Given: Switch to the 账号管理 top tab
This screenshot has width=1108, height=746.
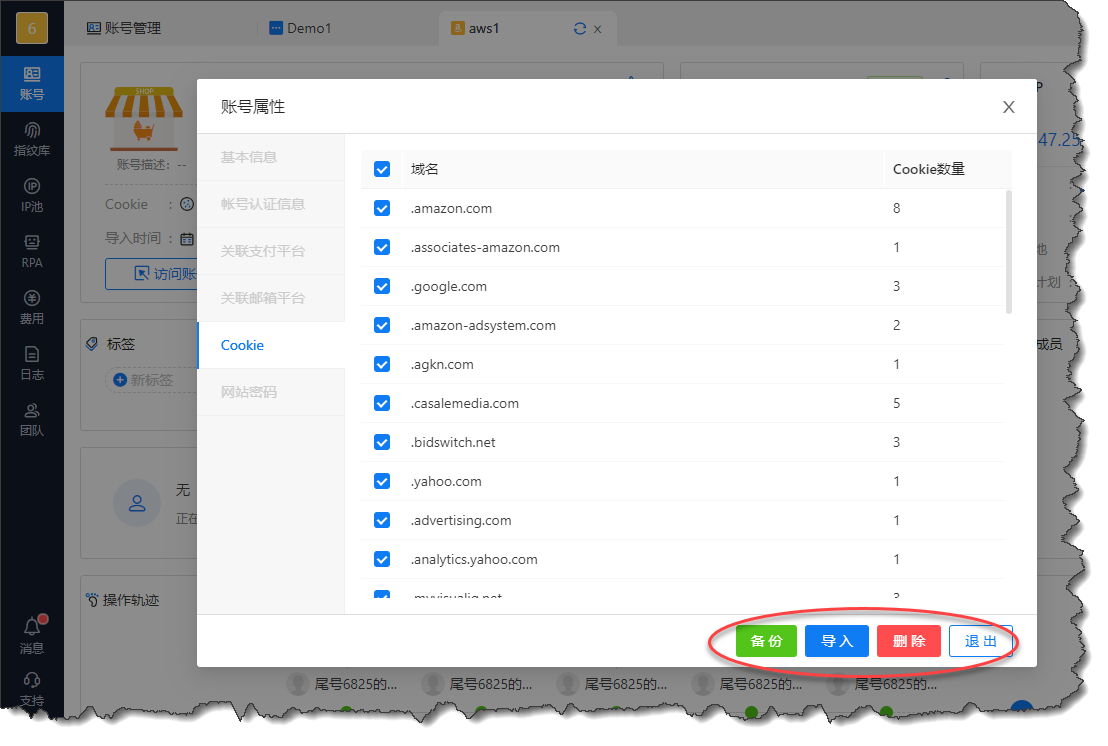Looking at the screenshot, I should (x=124, y=28).
